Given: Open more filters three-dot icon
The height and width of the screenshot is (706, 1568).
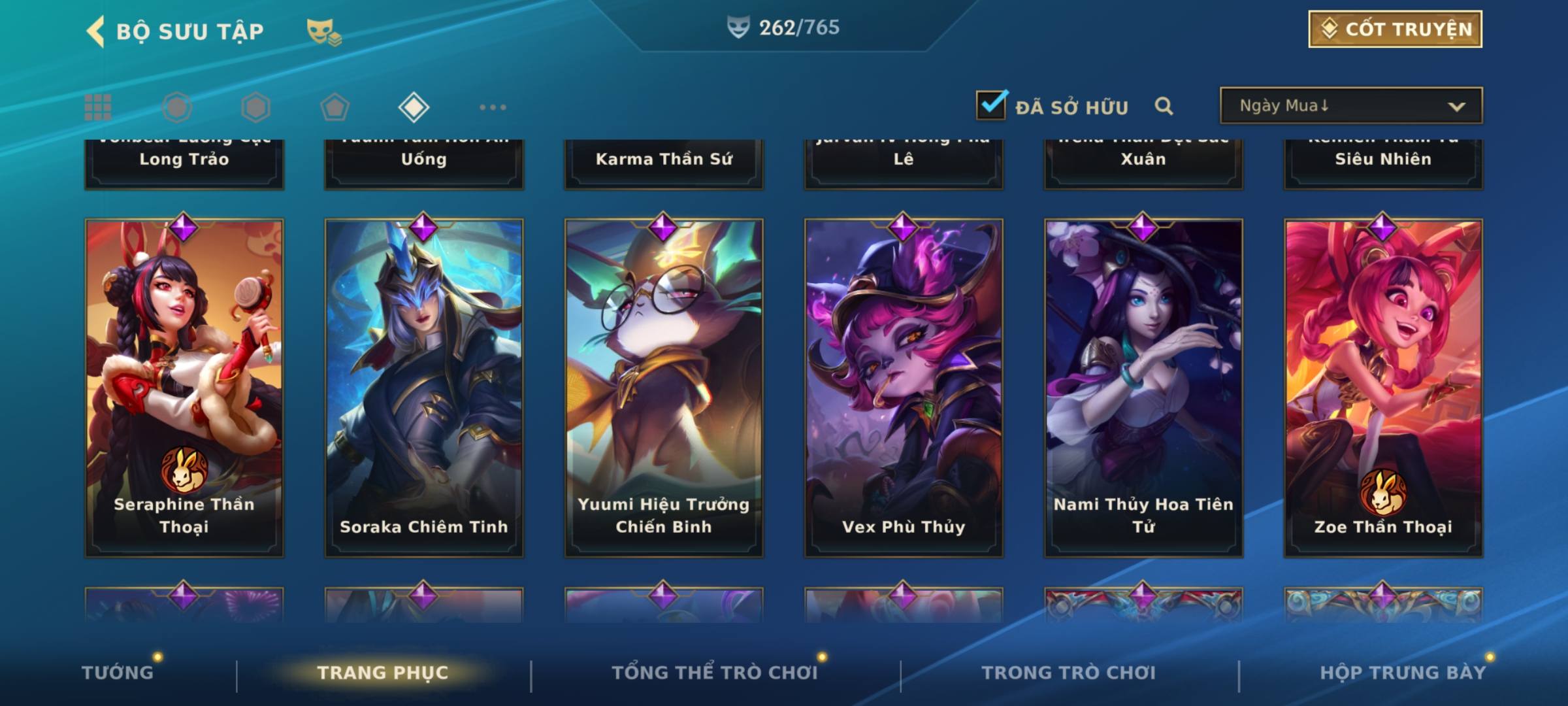Looking at the screenshot, I should point(493,107).
